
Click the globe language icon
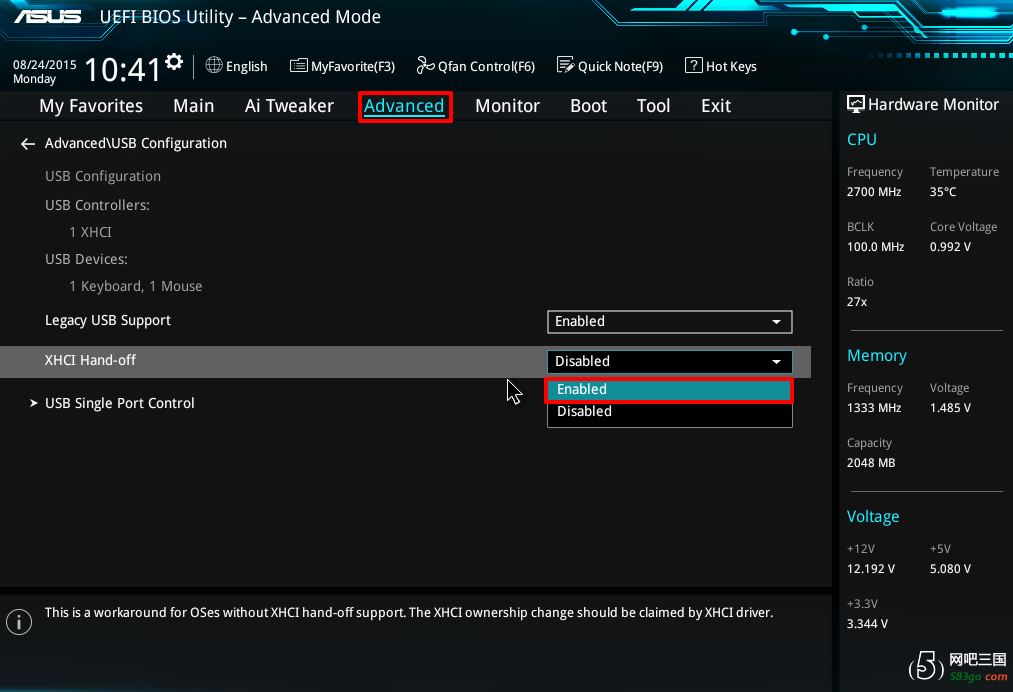pyautogui.click(x=214, y=65)
